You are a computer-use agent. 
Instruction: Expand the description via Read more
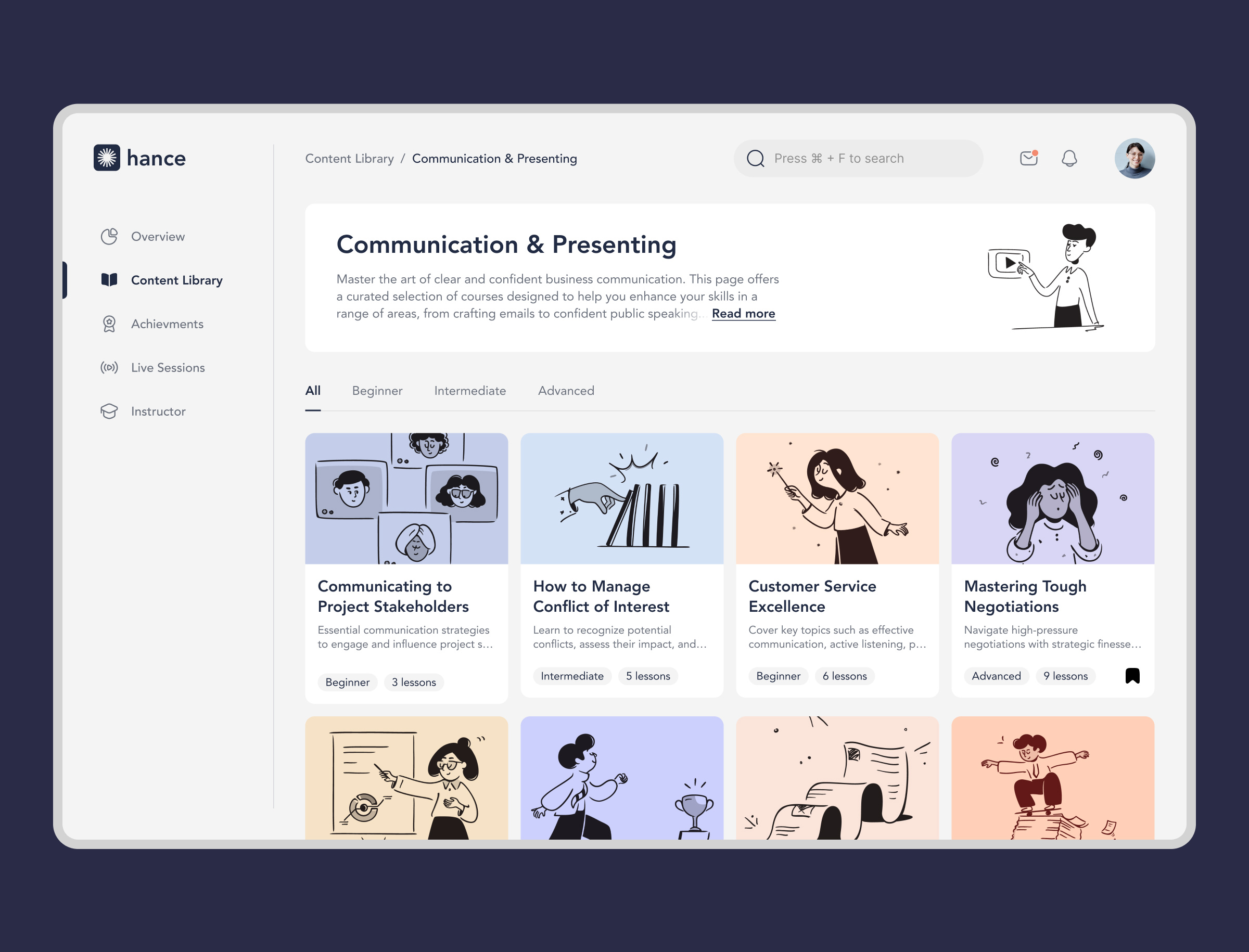pyautogui.click(x=743, y=313)
